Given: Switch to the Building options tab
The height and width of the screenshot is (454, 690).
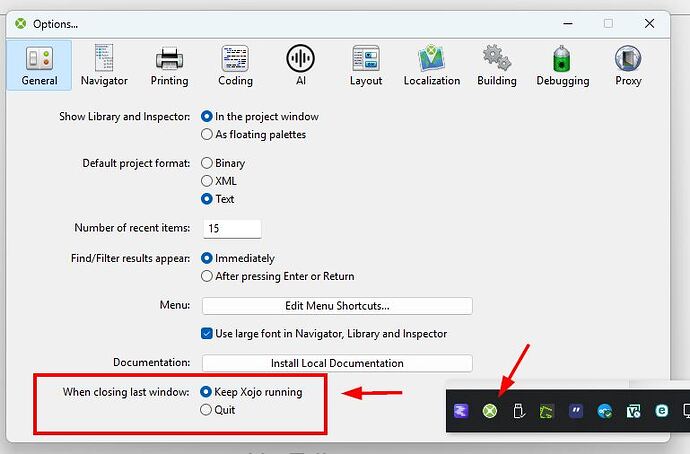Looking at the screenshot, I should pyautogui.click(x=497, y=66).
